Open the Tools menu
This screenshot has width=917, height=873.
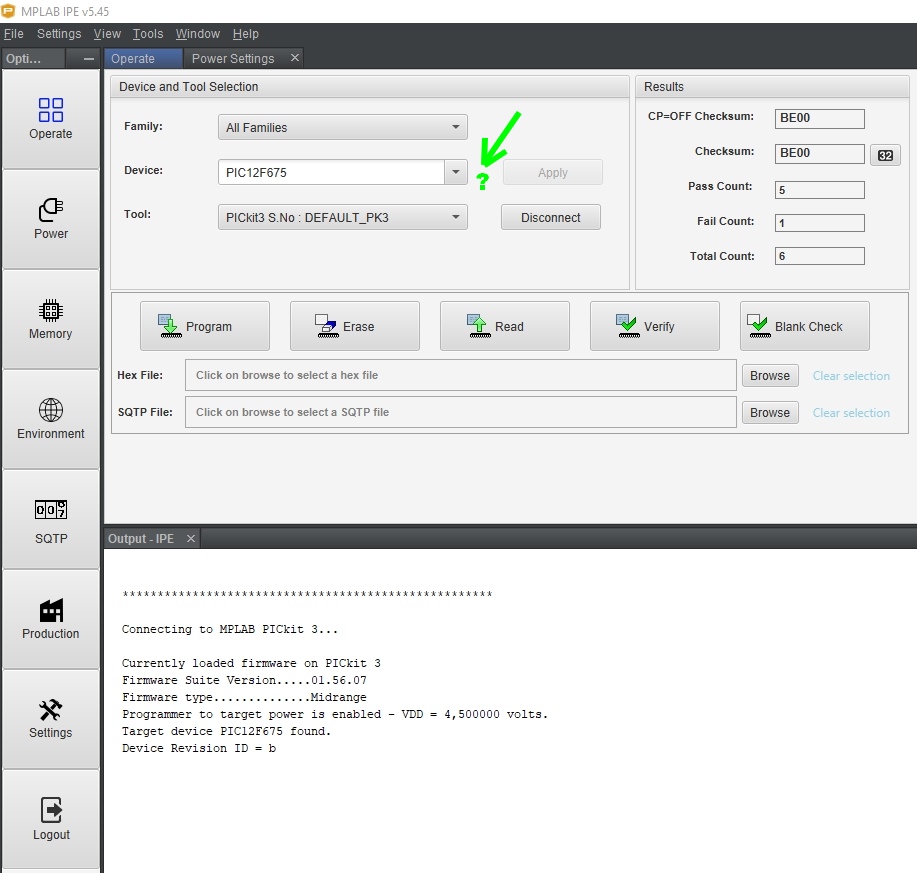147,34
